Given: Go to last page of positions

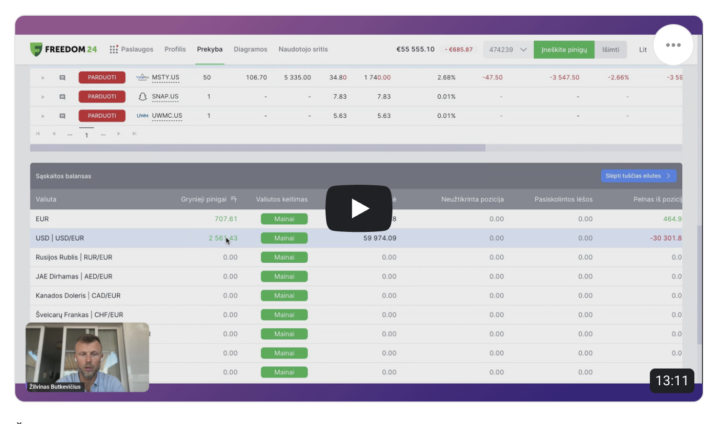Looking at the screenshot, I should (134, 134).
